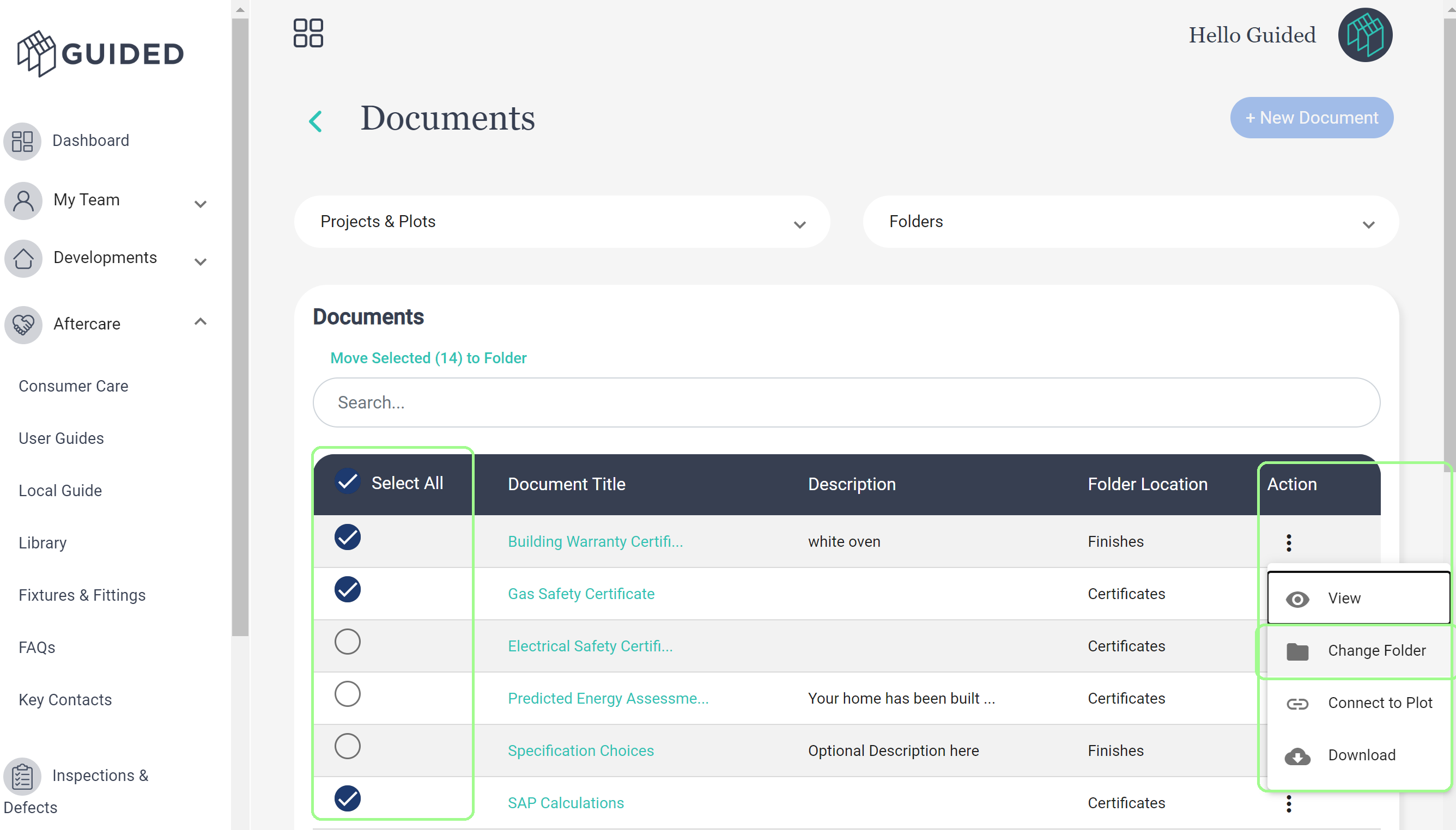Check the Electrical Safety Certificate row checkbox
The height and width of the screenshot is (830, 1456).
pos(347,642)
